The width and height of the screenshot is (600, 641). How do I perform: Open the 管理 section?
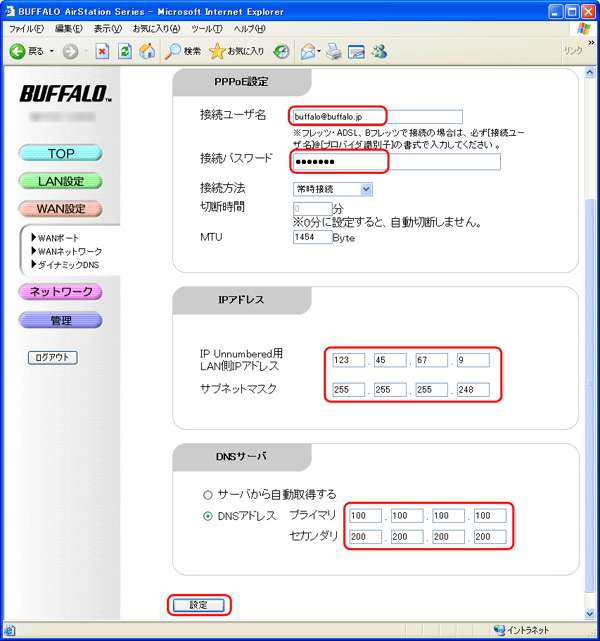pos(60,320)
